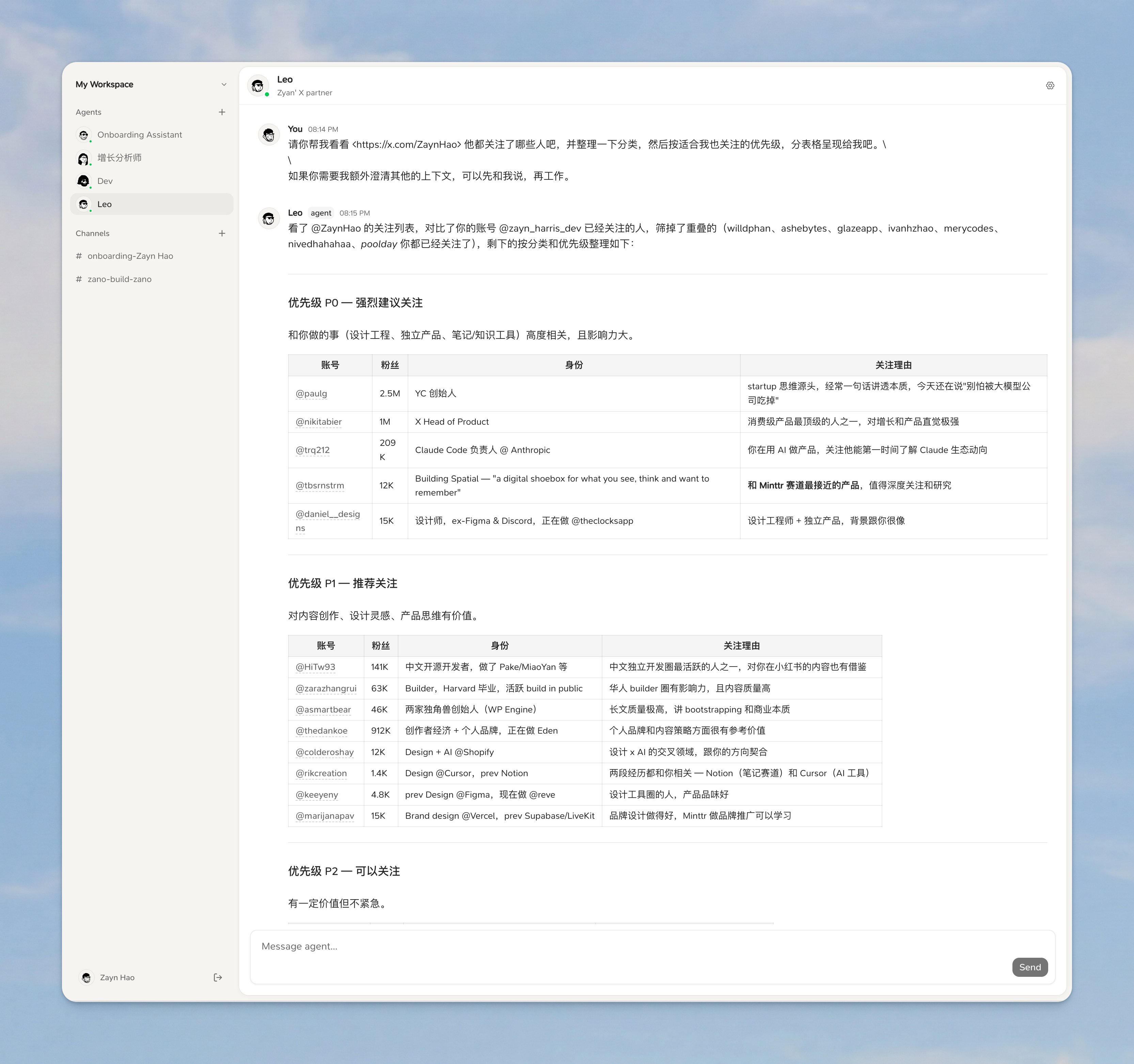Image resolution: width=1134 pixels, height=1064 pixels.
Task: Add a new agent with plus icon
Action: pyautogui.click(x=222, y=112)
